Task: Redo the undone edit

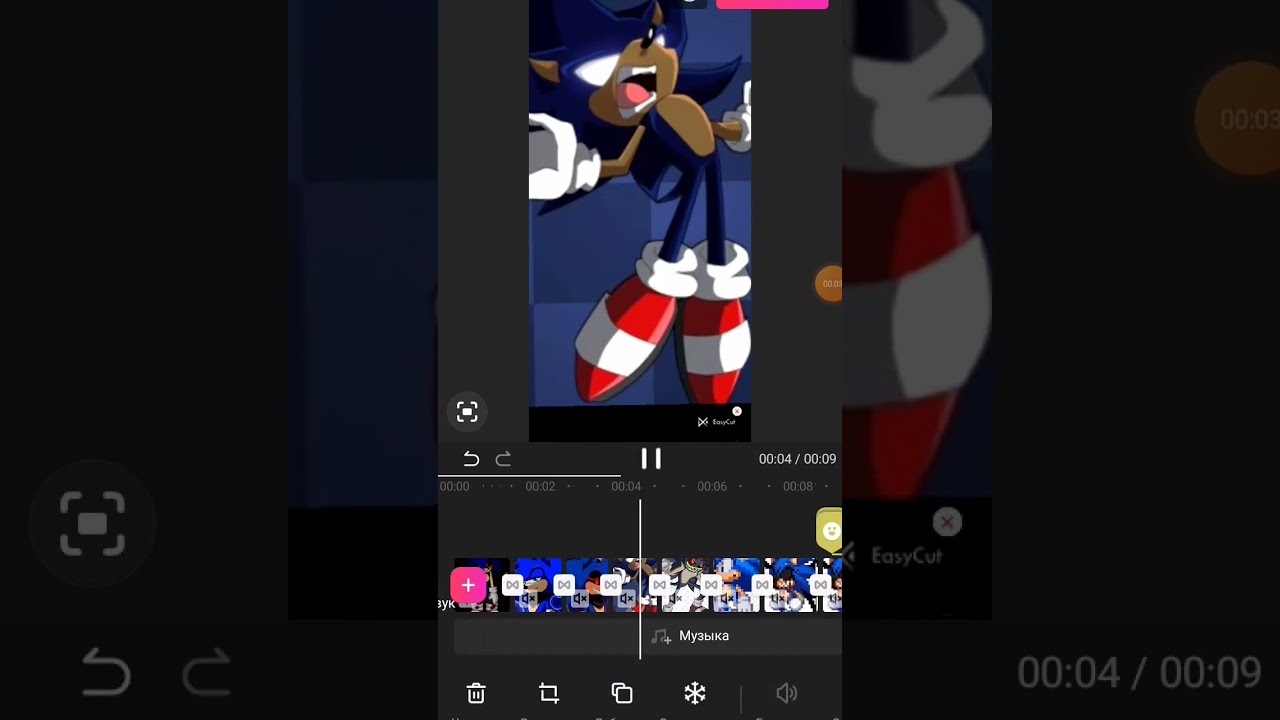Action: click(503, 459)
